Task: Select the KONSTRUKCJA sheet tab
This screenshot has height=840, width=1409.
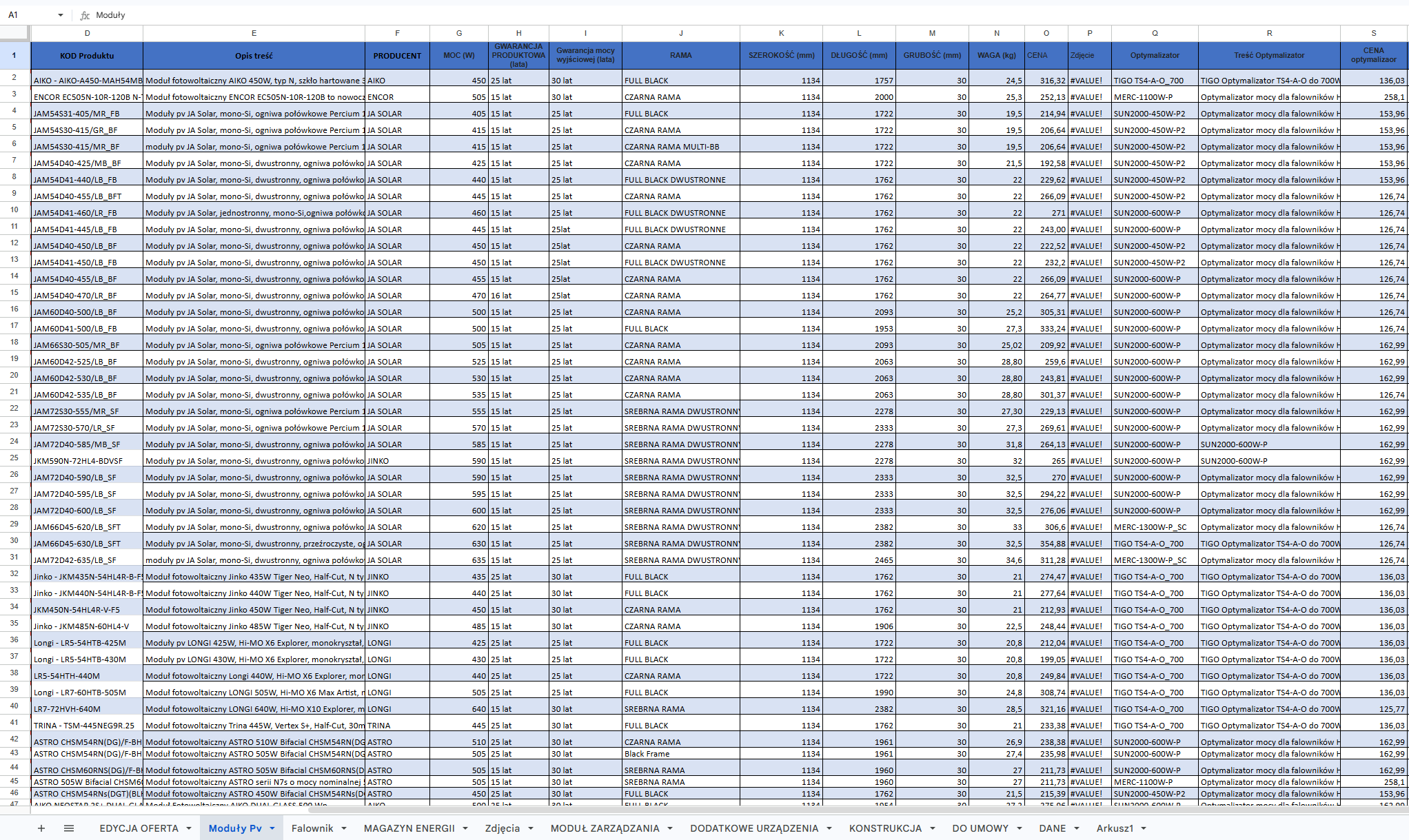Action: click(885, 828)
